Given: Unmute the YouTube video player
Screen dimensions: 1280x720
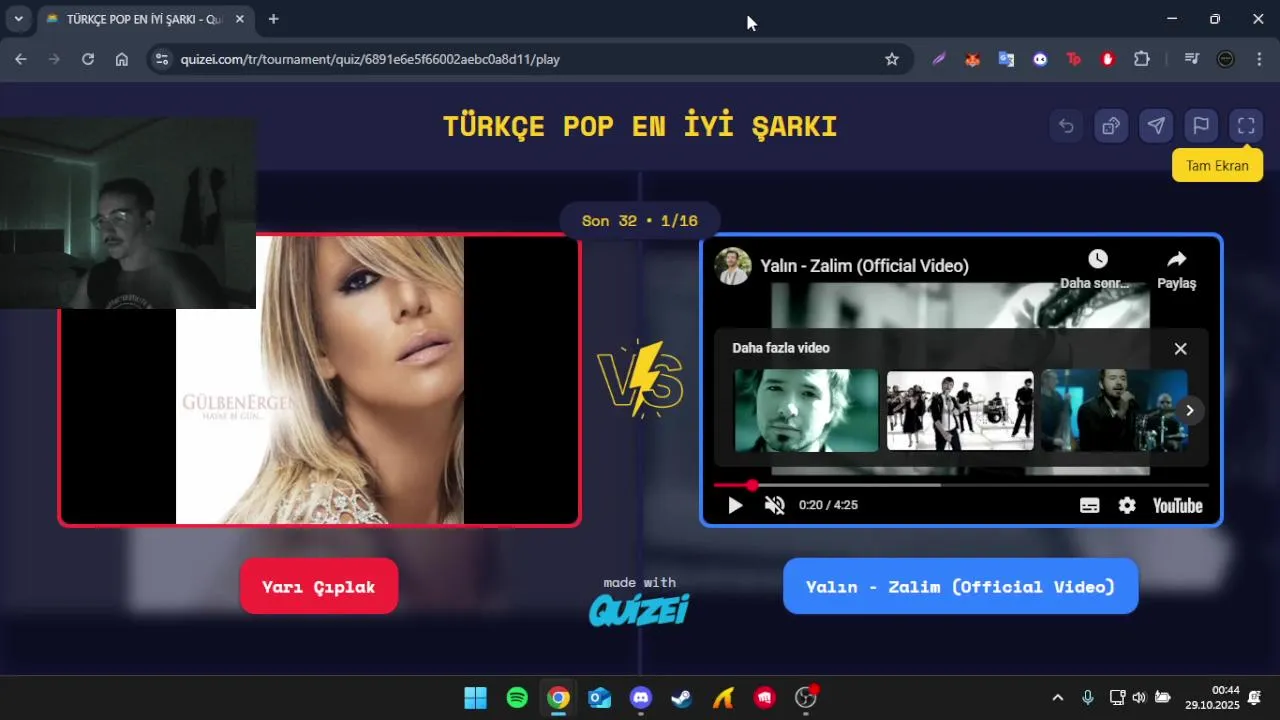Looking at the screenshot, I should [x=775, y=505].
